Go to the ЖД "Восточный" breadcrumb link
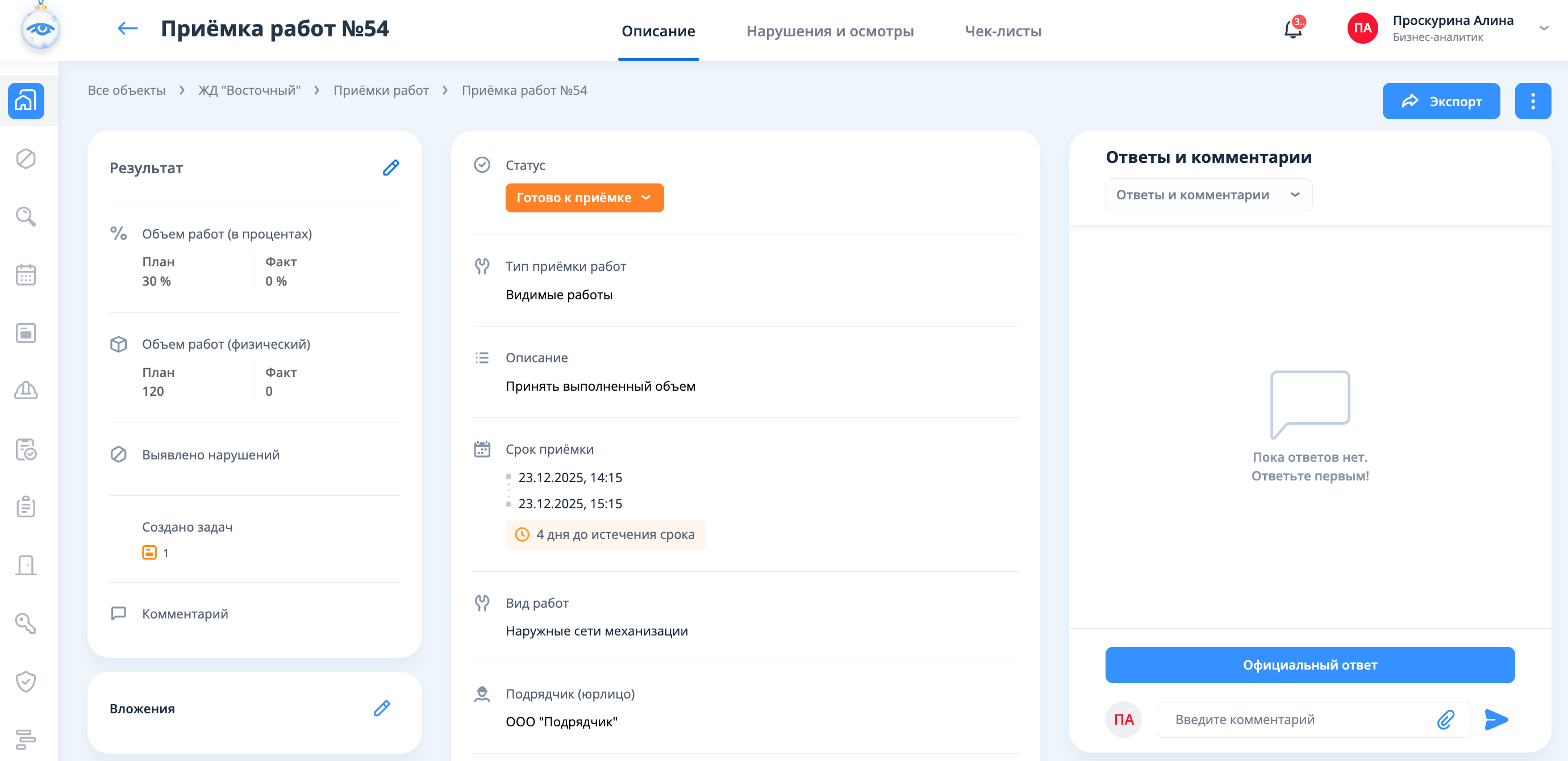The image size is (1568, 761). 249,91
